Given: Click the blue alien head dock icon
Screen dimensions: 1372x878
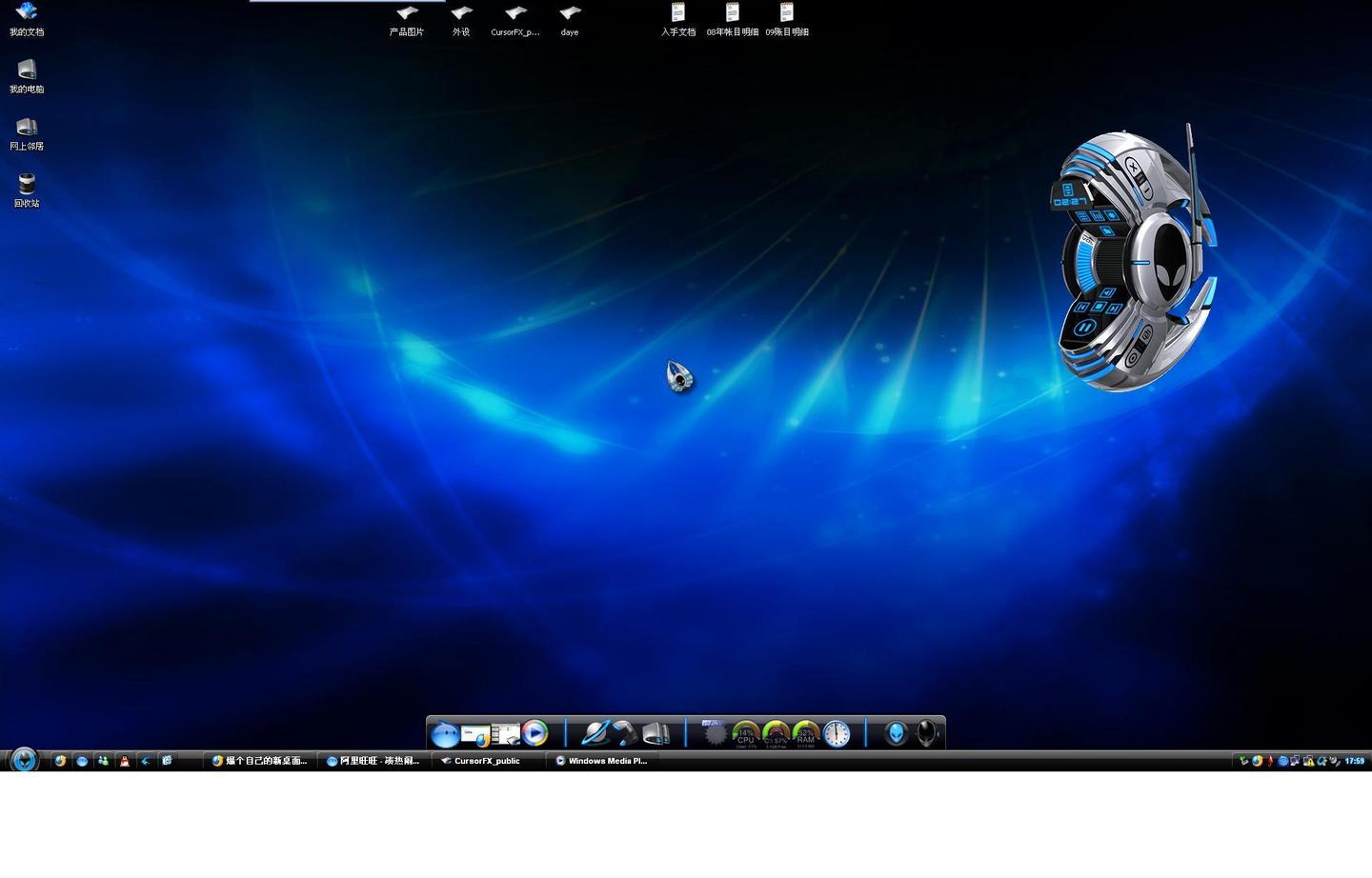Looking at the screenshot, I should tap(896, 733).
